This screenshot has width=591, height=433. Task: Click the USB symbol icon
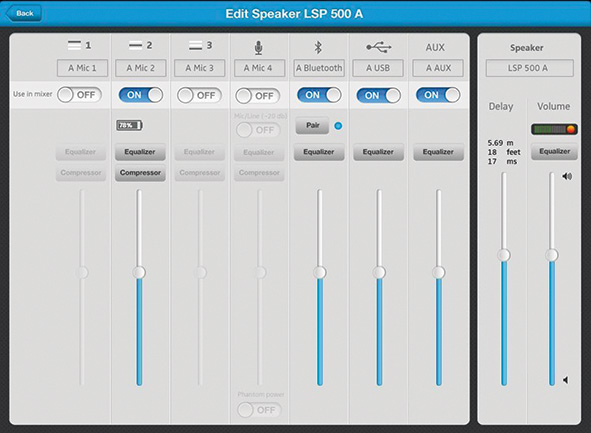tap(379, 47)
